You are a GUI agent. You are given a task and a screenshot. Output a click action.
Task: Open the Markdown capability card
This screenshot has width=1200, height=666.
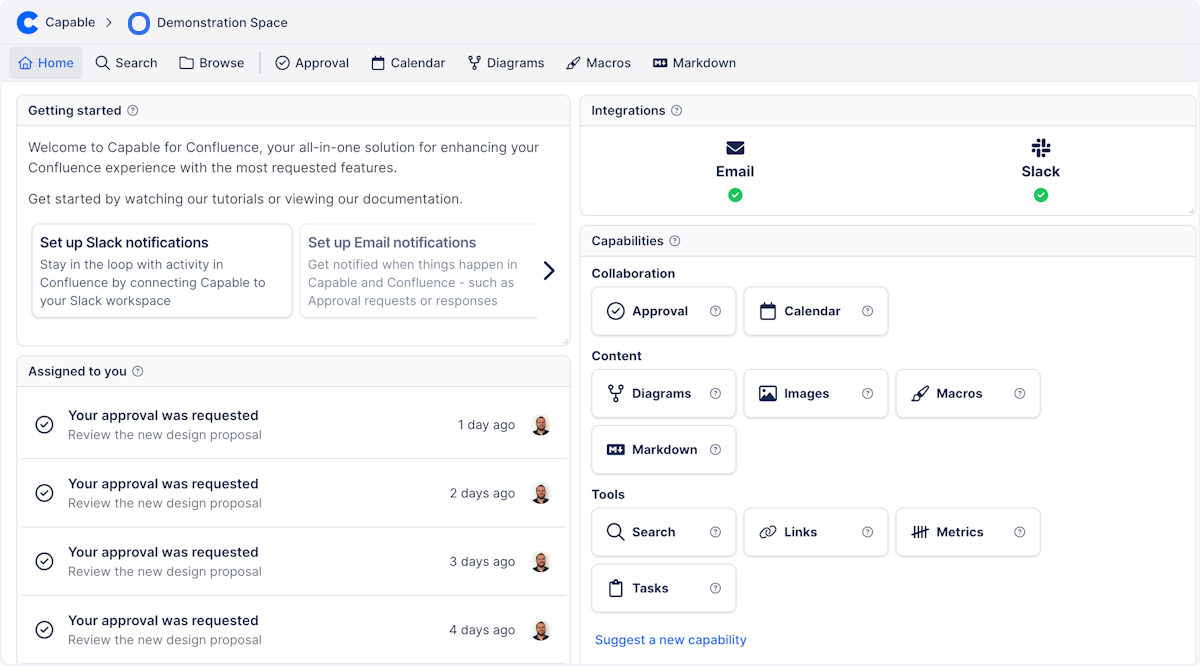(664, 450)
